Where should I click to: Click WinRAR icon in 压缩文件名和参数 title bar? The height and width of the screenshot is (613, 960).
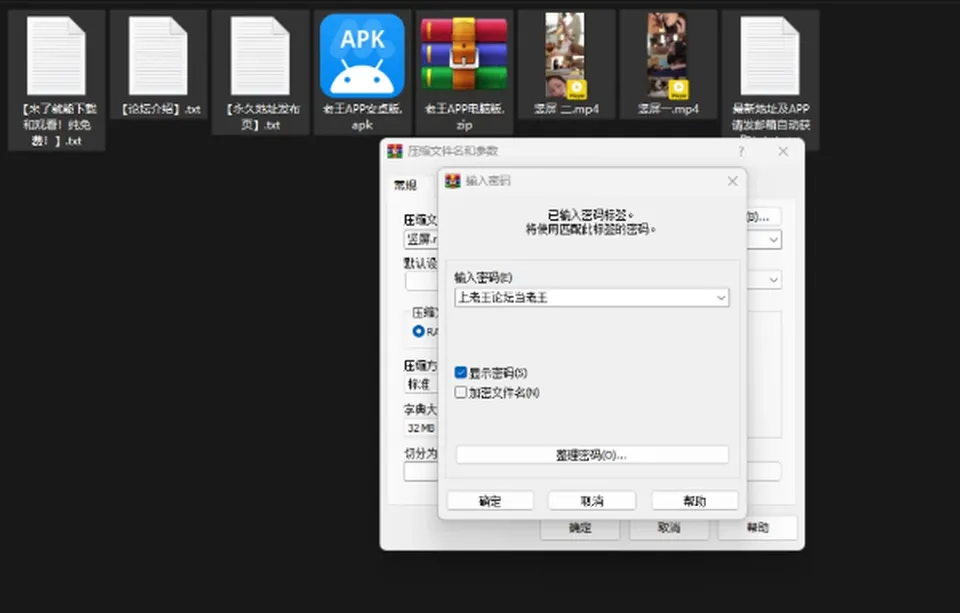click(x=395, y=151)
